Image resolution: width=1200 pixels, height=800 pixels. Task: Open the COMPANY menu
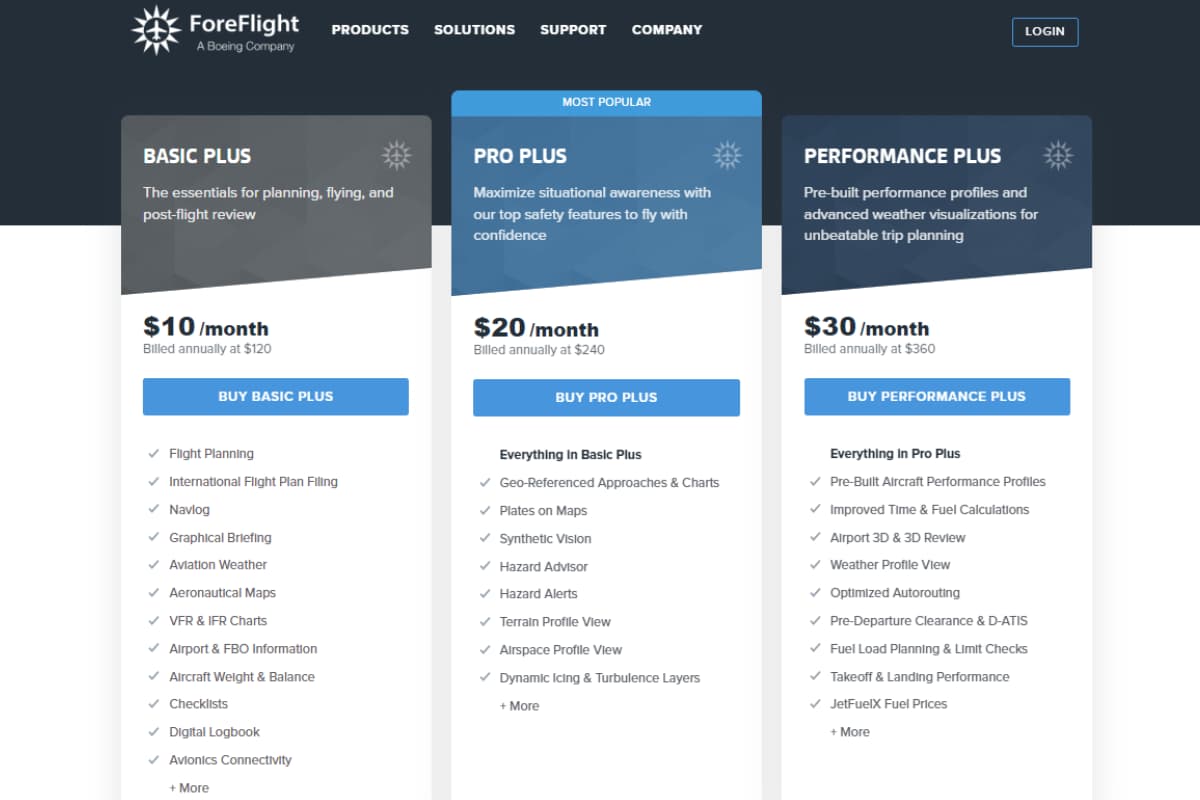[x=666, y=30]
